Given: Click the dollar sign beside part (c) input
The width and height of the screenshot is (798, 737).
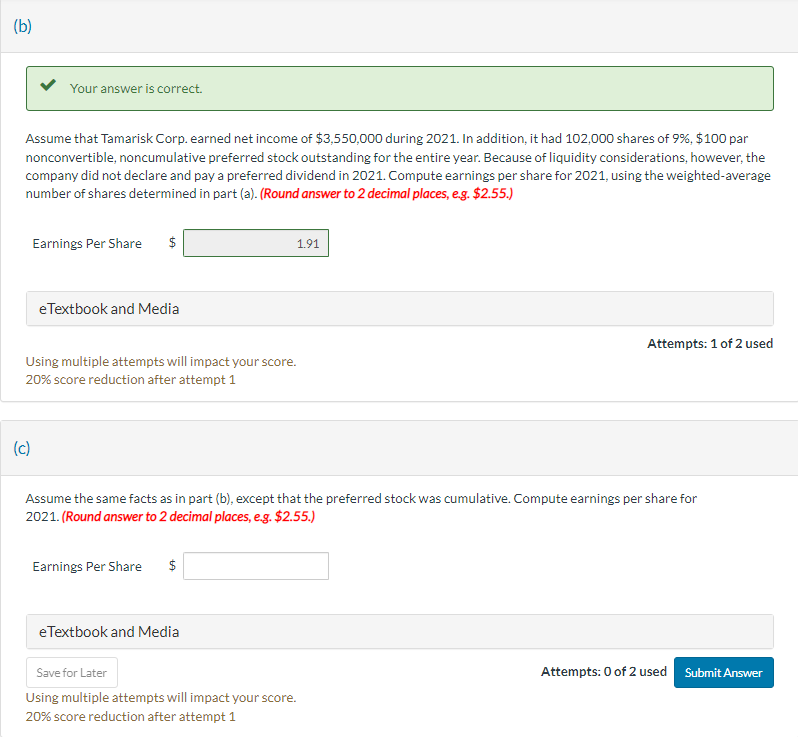Looking at the screenshot, I should click(x=172, y=565).
